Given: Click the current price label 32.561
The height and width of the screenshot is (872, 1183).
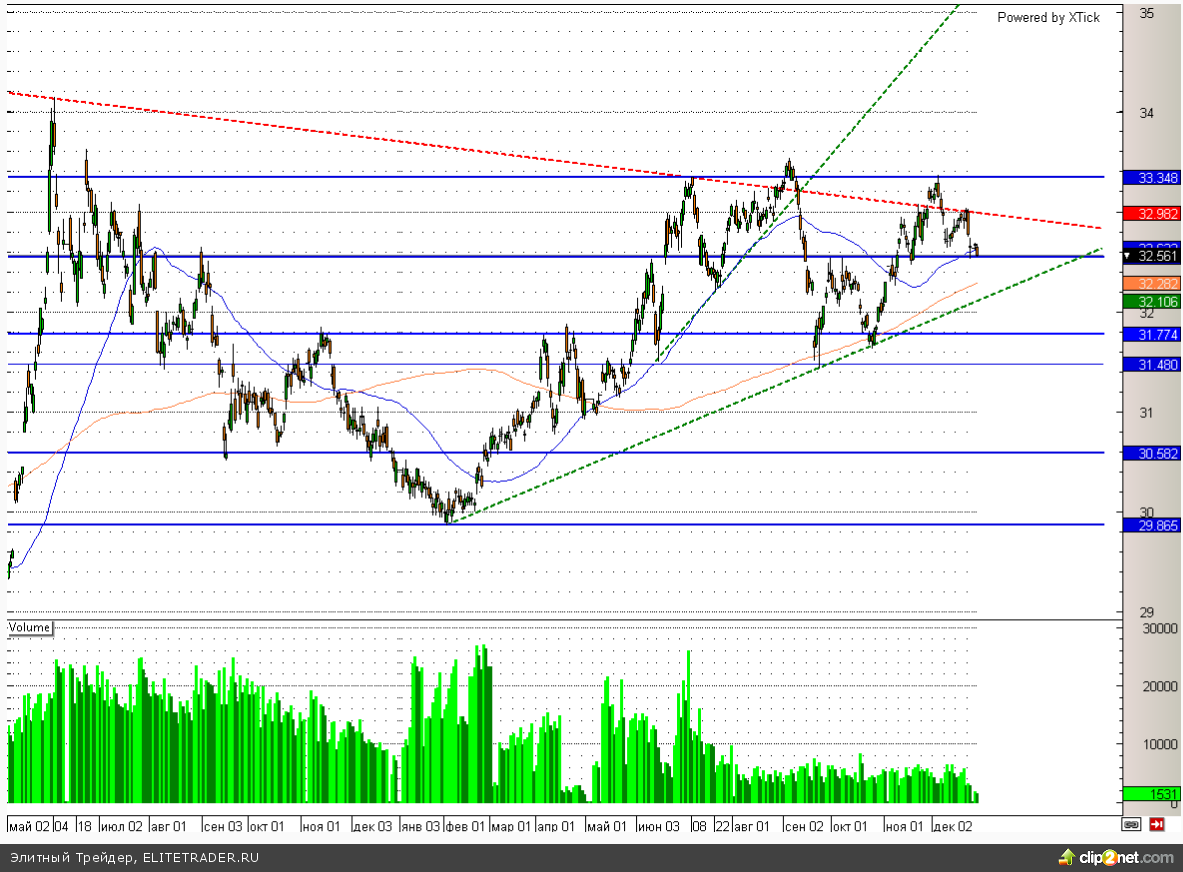Looking at the screenshot, I should coord(1151,256).
